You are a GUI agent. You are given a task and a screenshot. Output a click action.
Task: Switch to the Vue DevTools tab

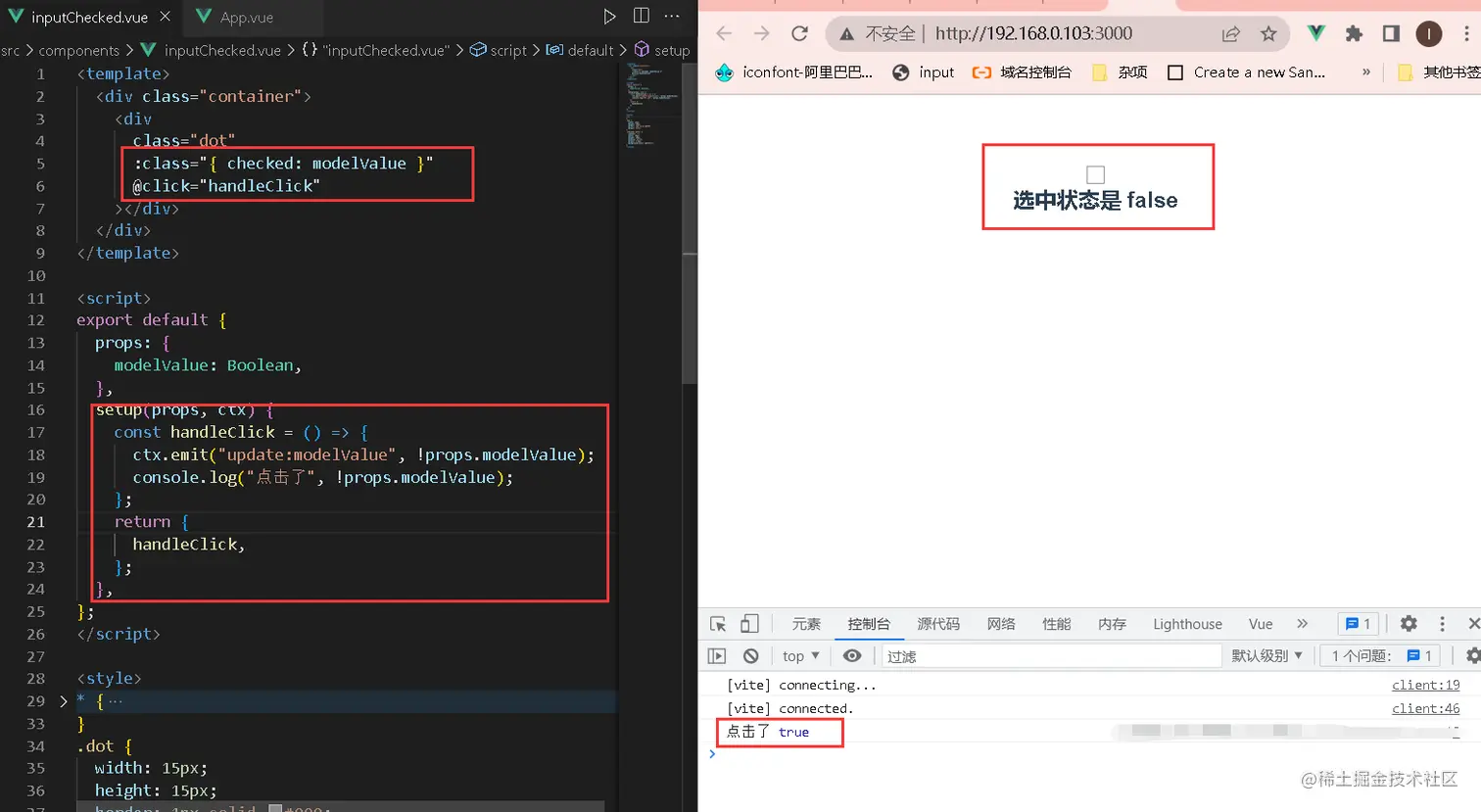(x=1261, y=624)
